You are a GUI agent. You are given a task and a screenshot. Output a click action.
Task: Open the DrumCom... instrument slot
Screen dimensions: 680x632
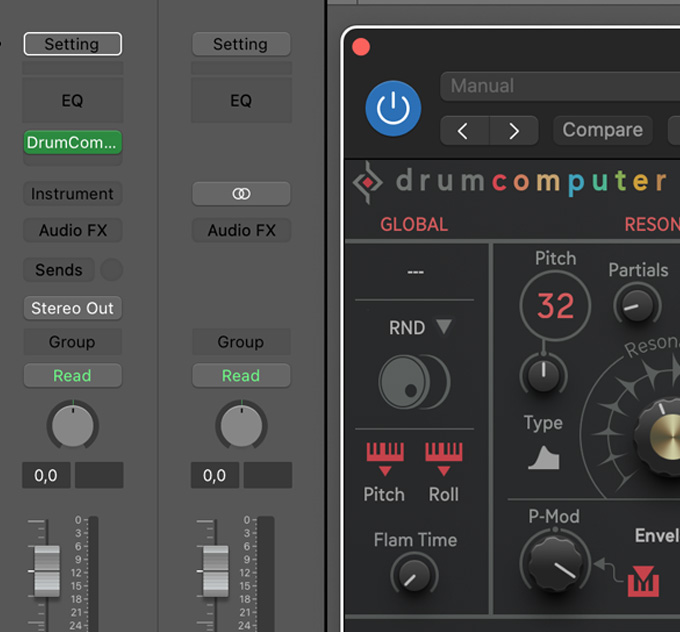(72, 142)
